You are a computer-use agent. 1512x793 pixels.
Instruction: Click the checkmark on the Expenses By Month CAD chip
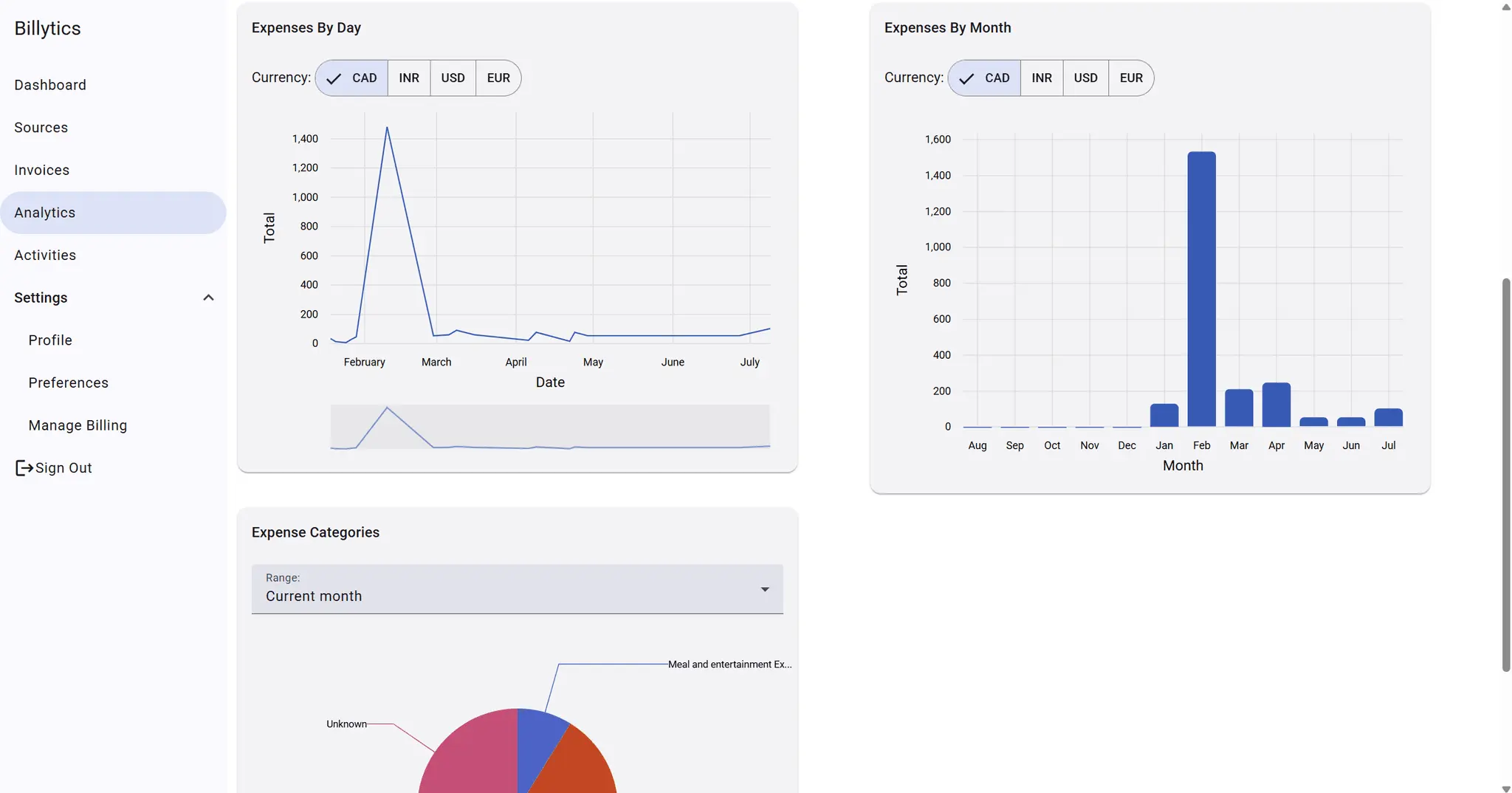(966, 78)
